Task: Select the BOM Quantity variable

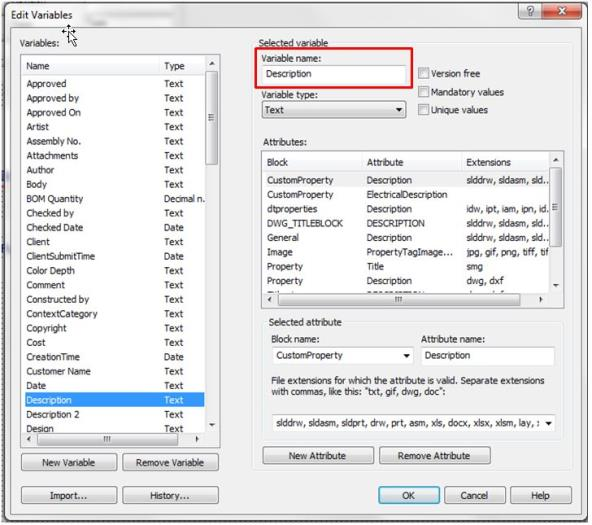Action: tap(114, 199)
